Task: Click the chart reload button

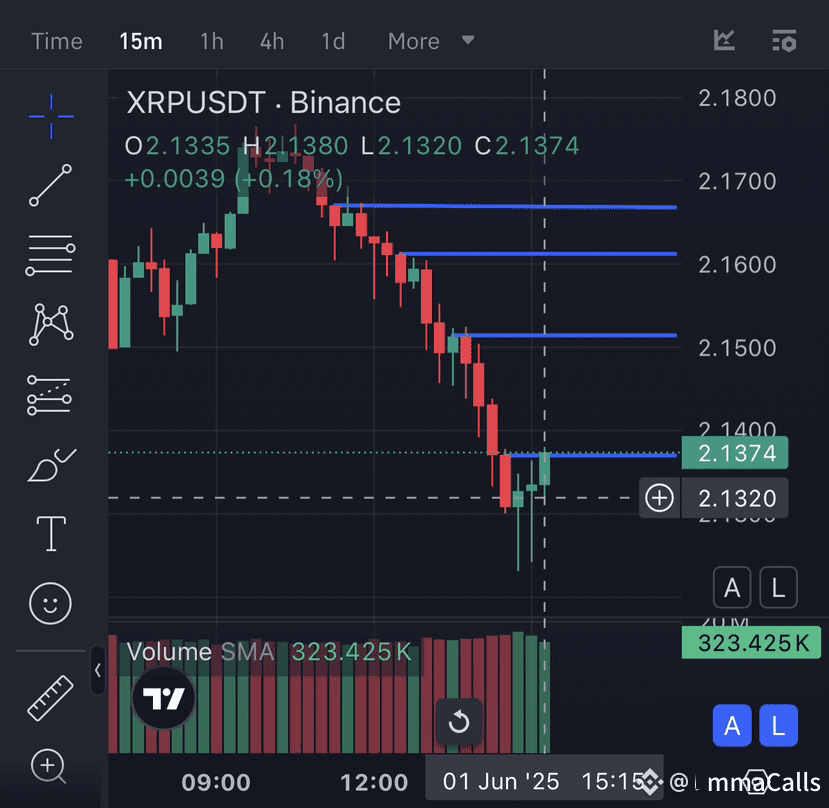Action: pos(459,722)
